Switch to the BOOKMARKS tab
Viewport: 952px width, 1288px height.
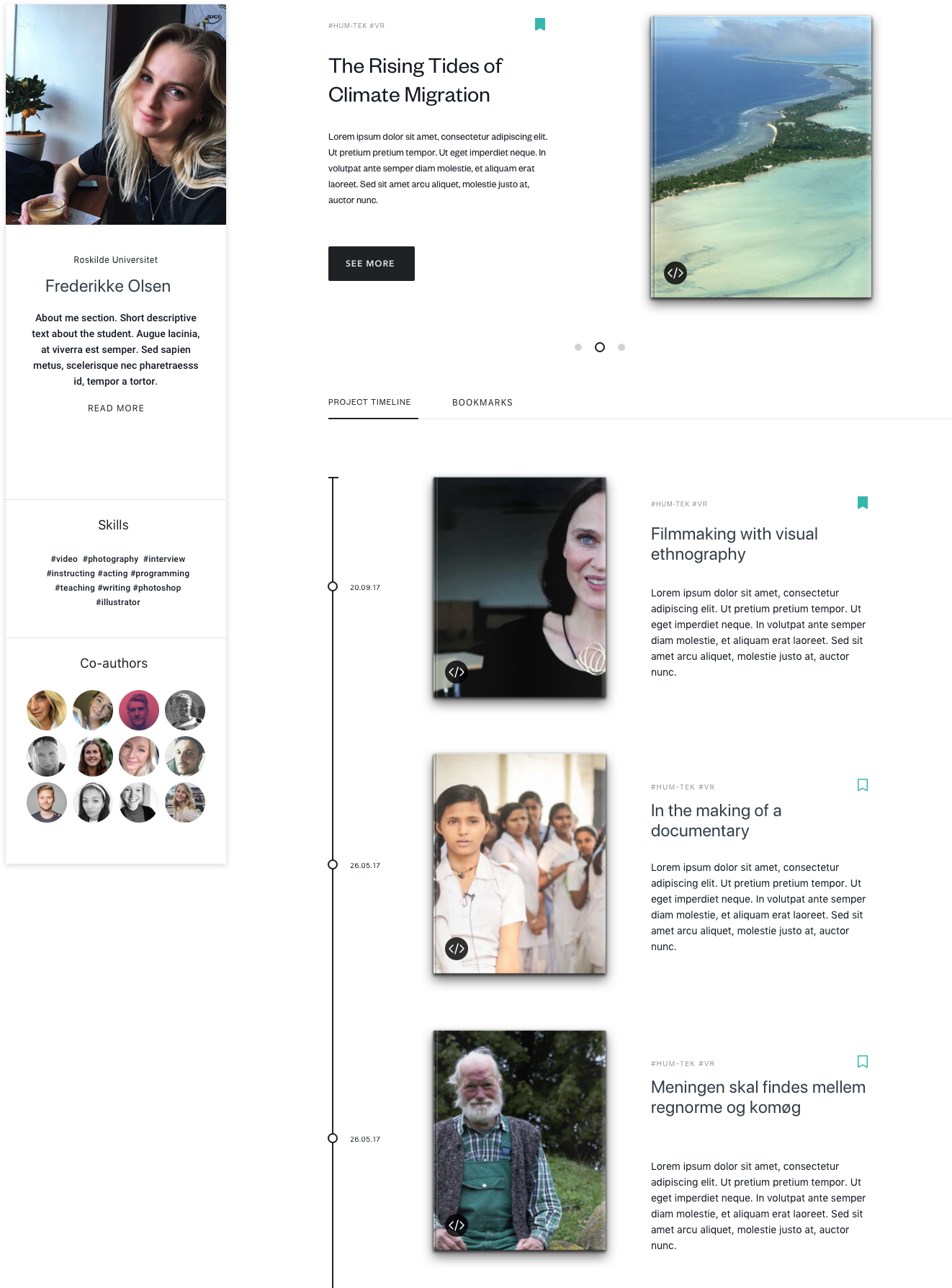click(482, 403)
